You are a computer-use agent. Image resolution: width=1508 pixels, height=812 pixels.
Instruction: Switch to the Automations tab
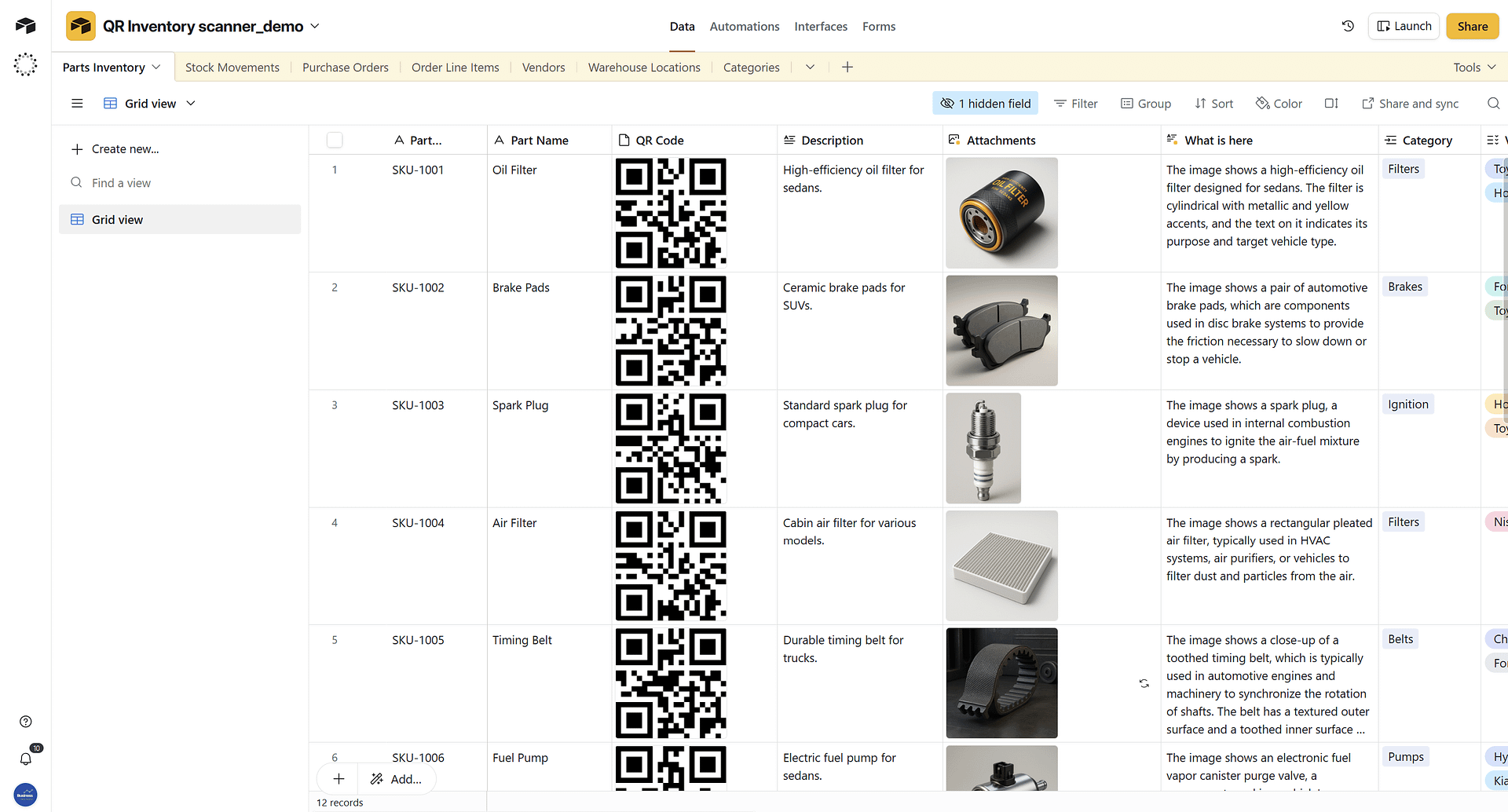coord(744,26)
